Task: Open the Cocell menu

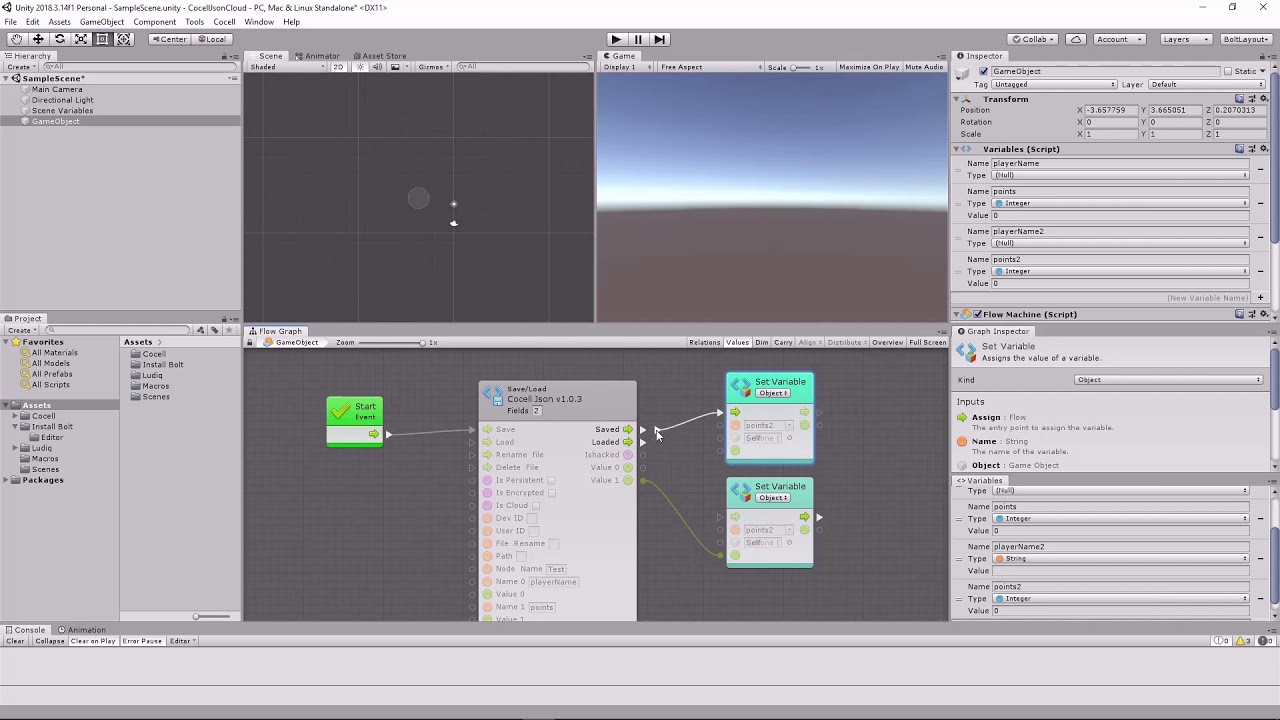Action: pos(224,22)
